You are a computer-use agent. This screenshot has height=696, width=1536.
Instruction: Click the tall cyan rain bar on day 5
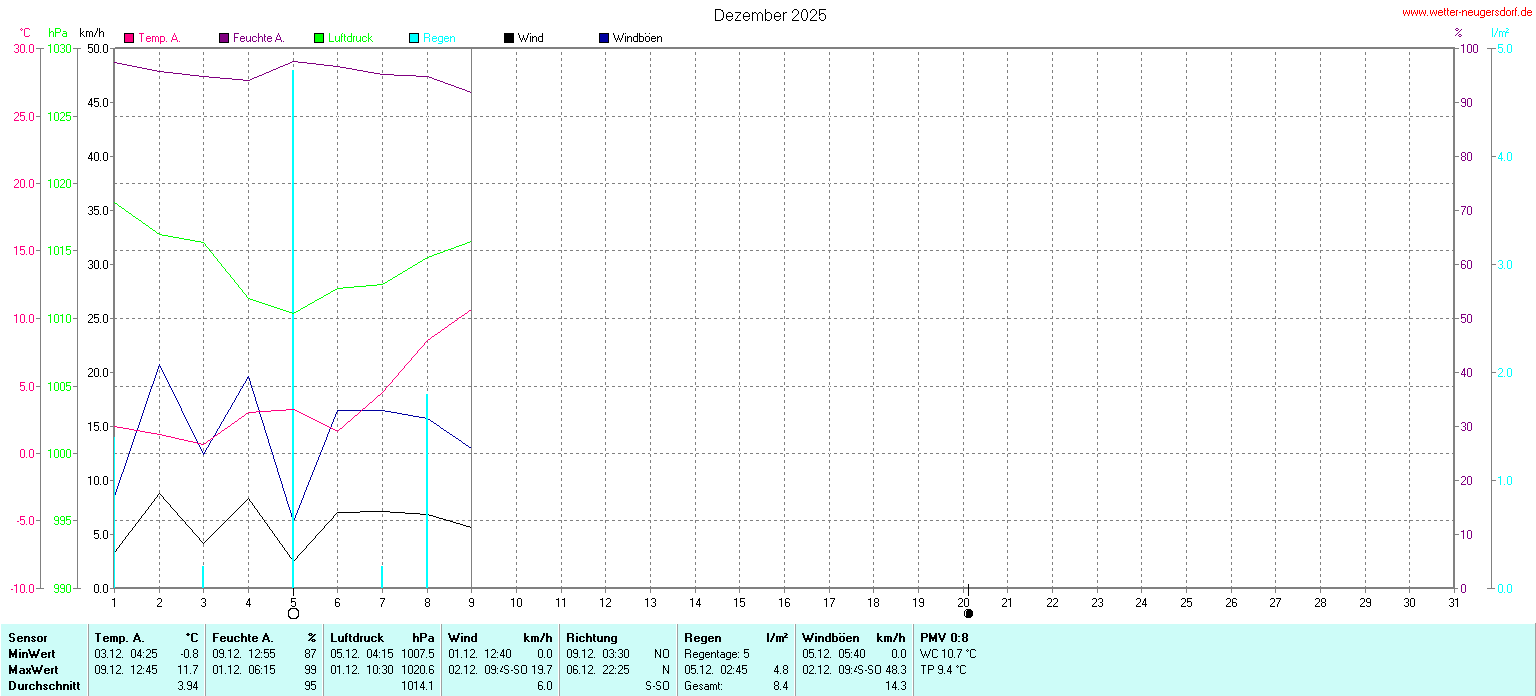coord(293,300)
